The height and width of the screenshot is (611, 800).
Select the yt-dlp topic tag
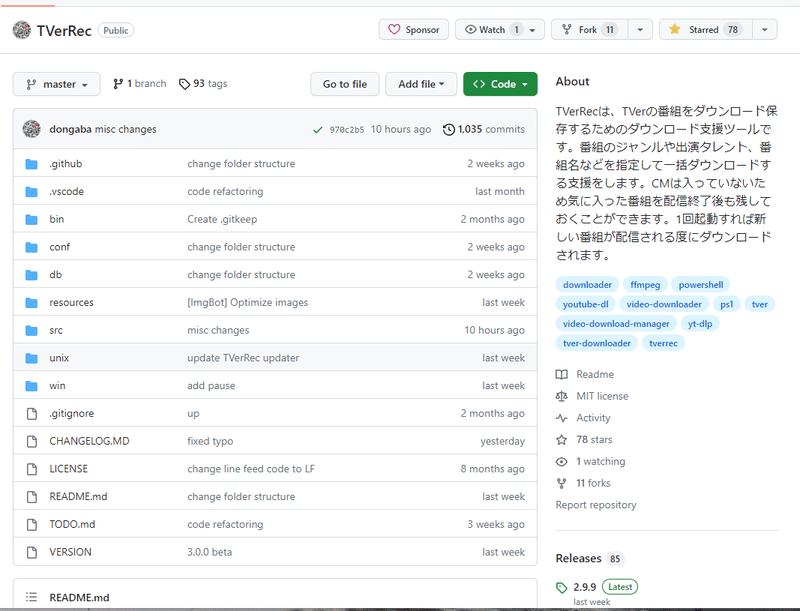[x=699, y=324]
